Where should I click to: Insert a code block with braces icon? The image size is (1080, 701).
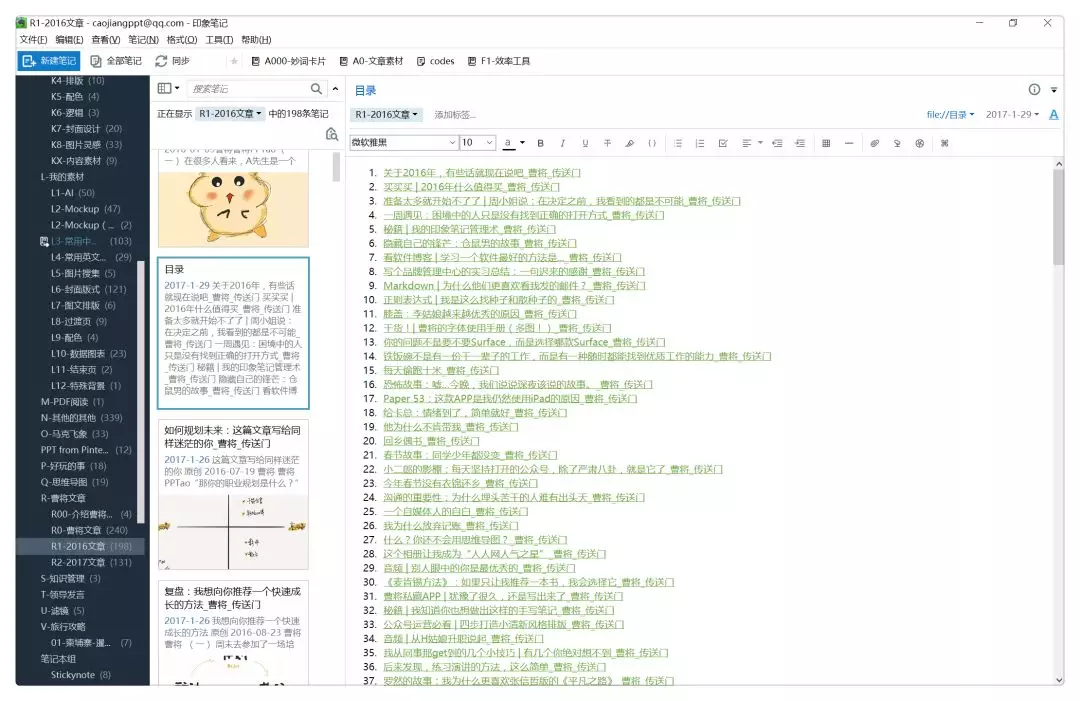click(x=652, y=143)
